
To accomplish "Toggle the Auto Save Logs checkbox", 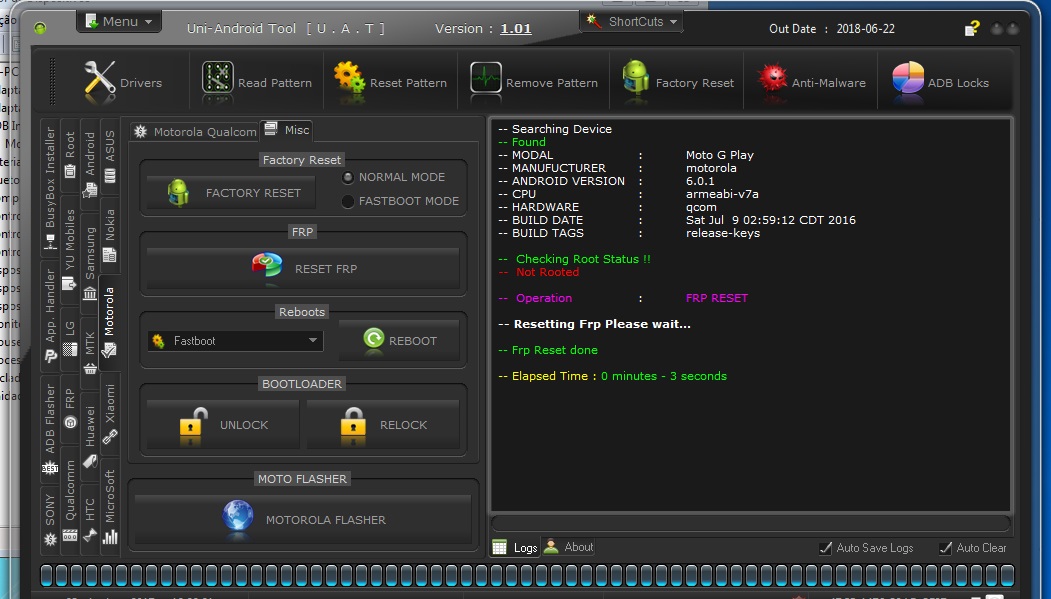I will click(x=825, y=548).
